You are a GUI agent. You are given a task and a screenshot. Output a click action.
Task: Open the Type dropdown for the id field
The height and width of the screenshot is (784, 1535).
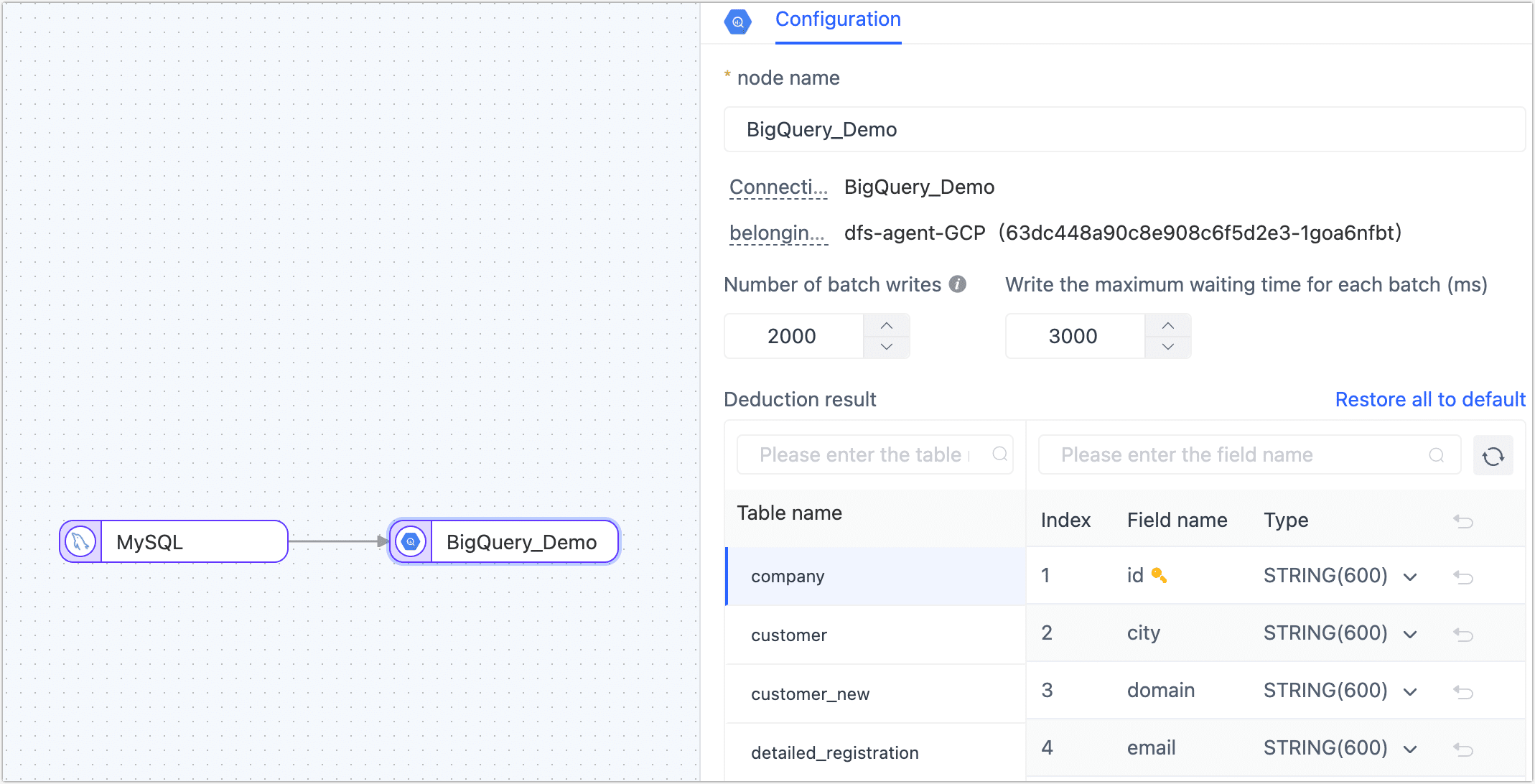point(1410,577)
